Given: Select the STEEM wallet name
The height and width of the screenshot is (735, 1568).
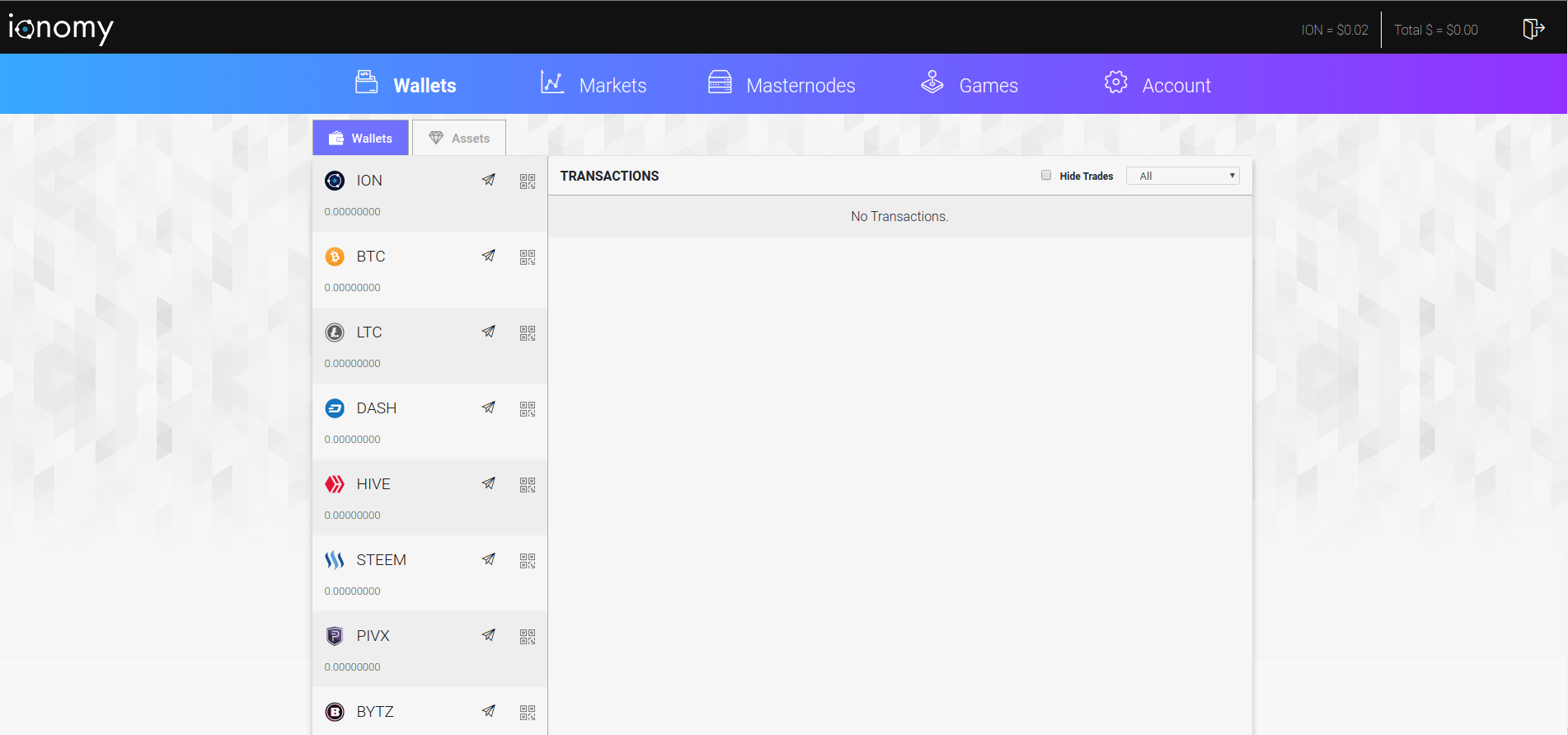Looking at the screenshot, I should point(382,560).
